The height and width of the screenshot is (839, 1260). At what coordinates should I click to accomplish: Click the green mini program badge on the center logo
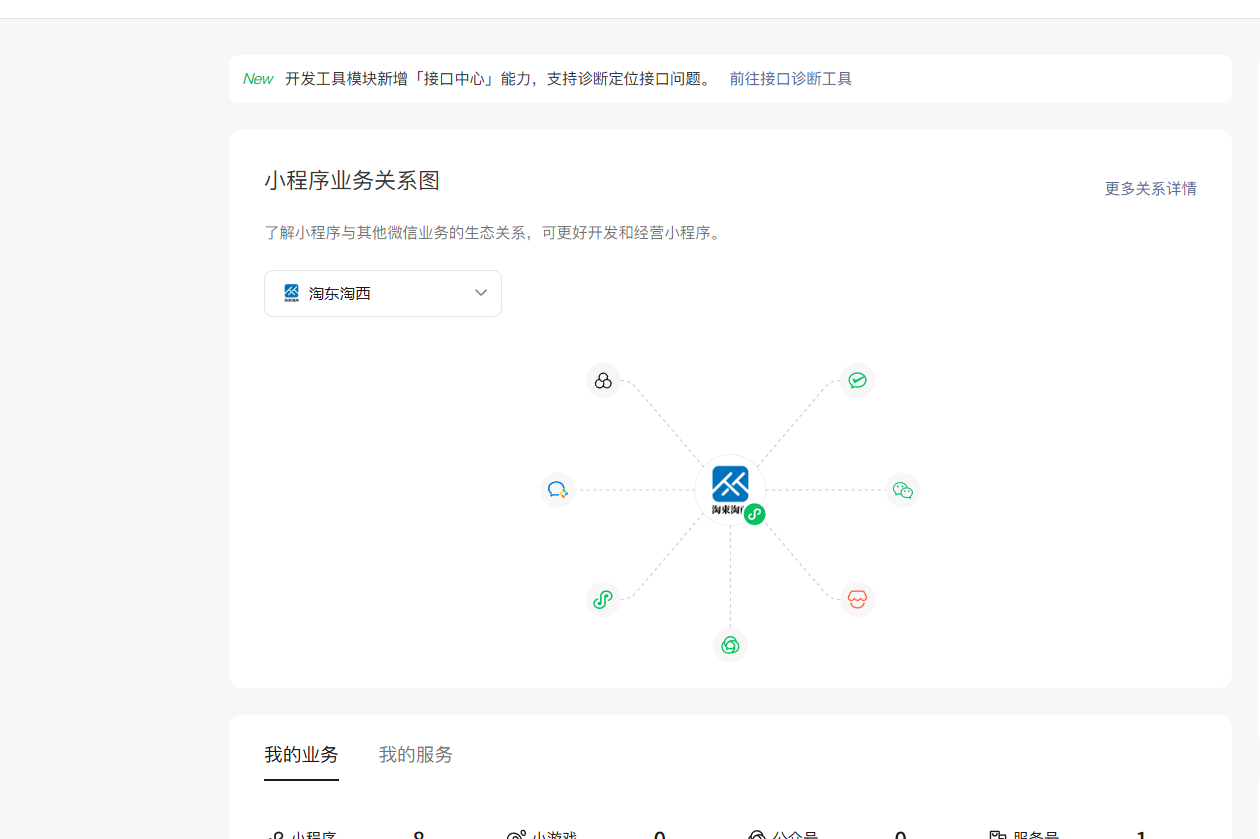[x=755, y=514]
